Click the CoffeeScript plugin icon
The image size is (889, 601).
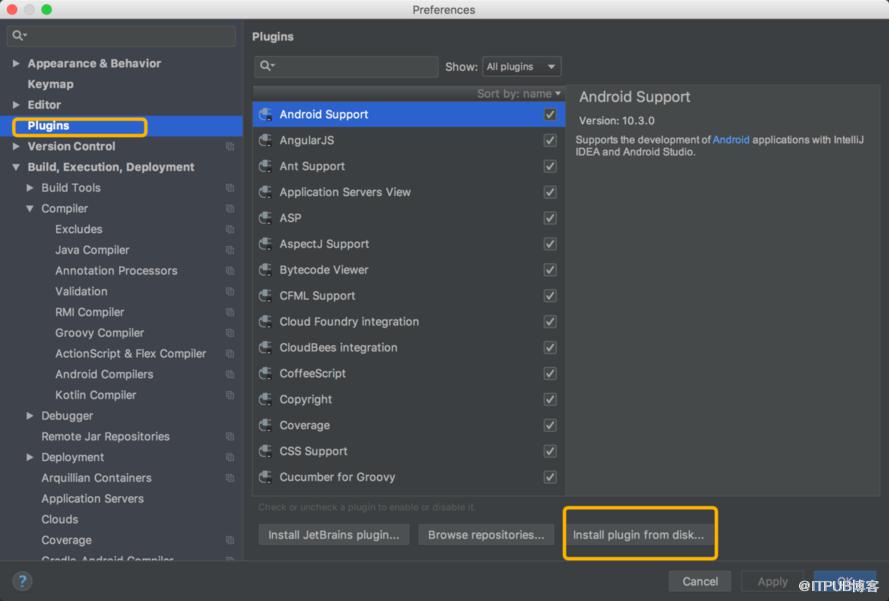click(265, 373)
